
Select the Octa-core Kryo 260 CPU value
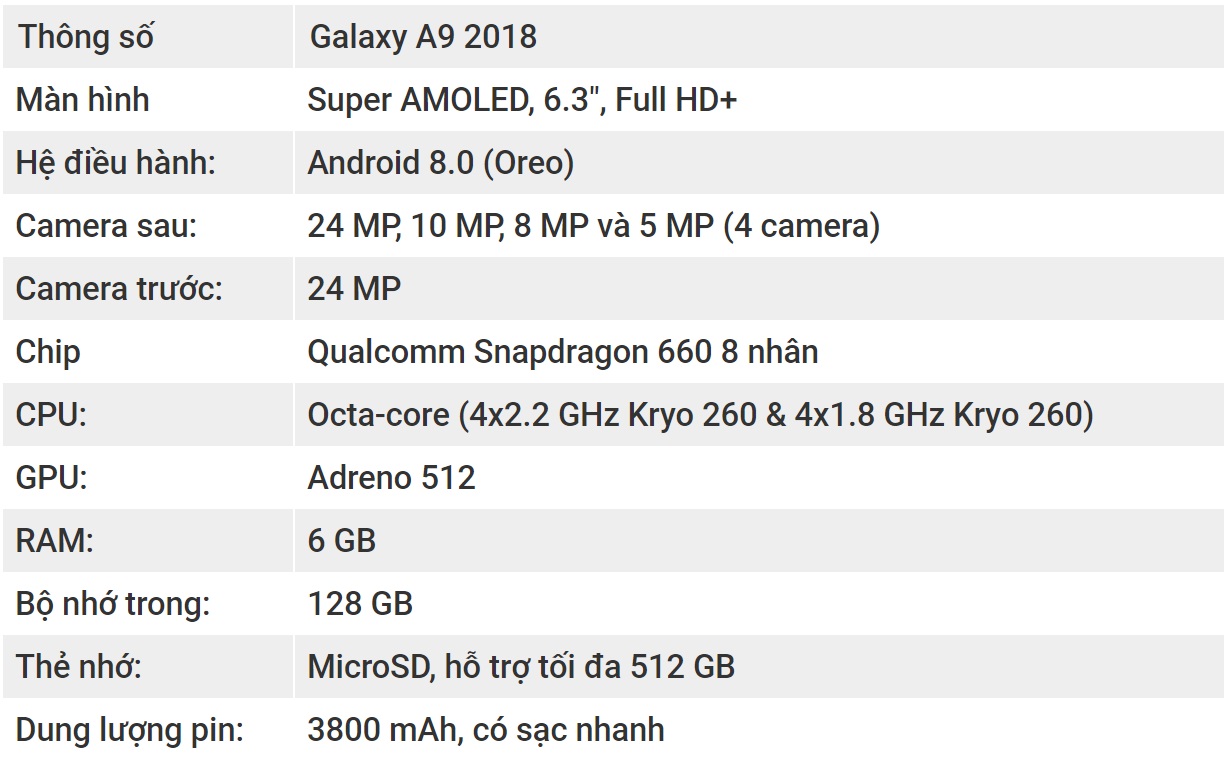tap(701, 415)
